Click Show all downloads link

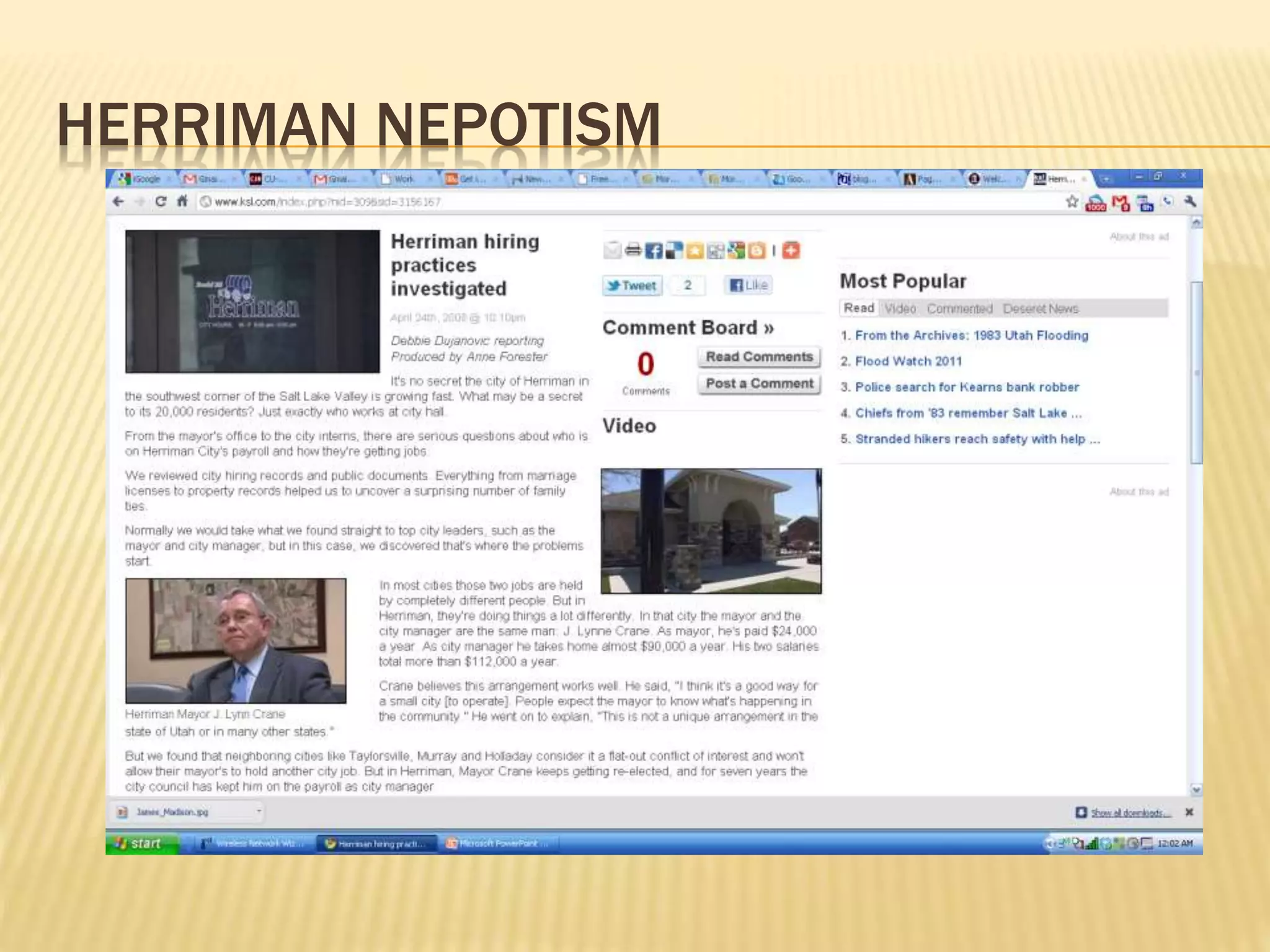coord(1130,813)
